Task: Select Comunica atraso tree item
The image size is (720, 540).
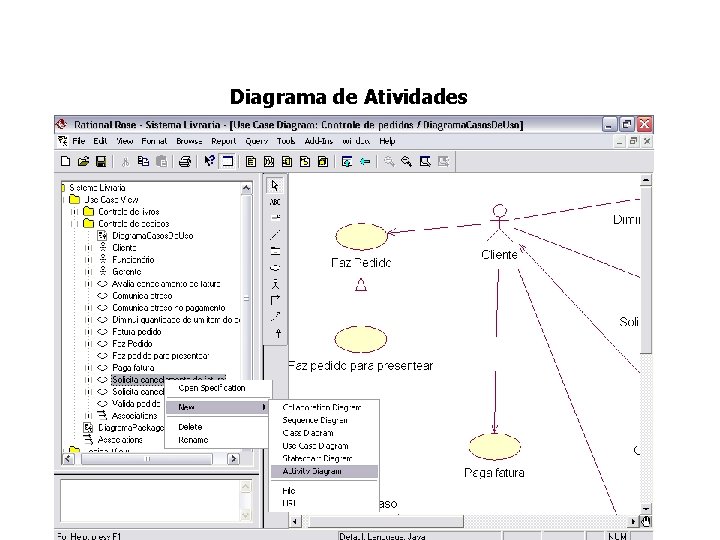Action: (142, 296)
